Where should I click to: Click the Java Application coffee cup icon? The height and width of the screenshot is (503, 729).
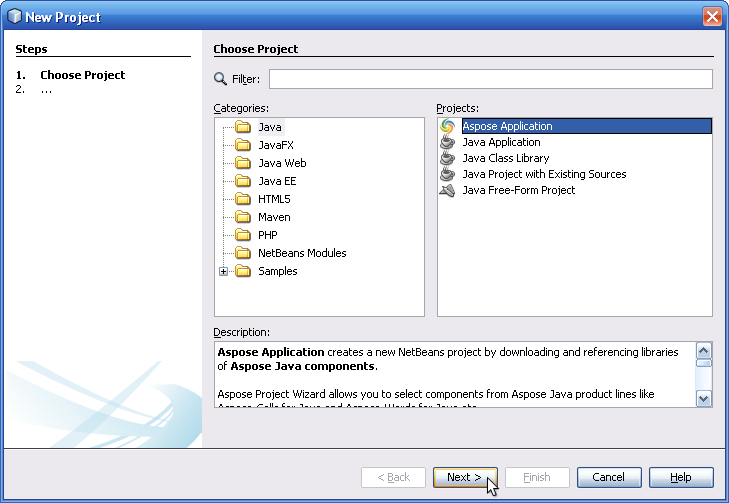[447, 142]
